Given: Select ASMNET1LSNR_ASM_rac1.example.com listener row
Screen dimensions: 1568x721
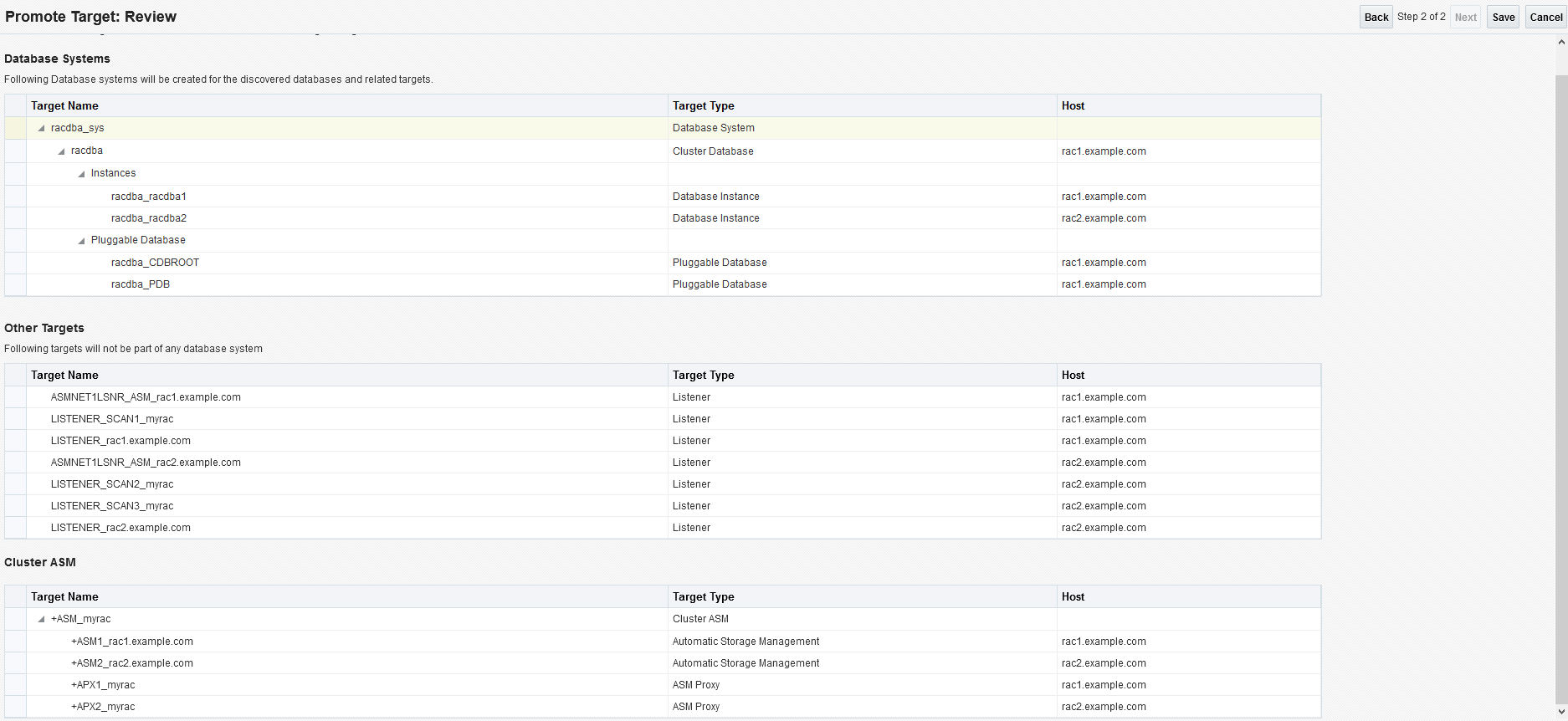Looking at the screenshot, I should [x=663, y=397].
